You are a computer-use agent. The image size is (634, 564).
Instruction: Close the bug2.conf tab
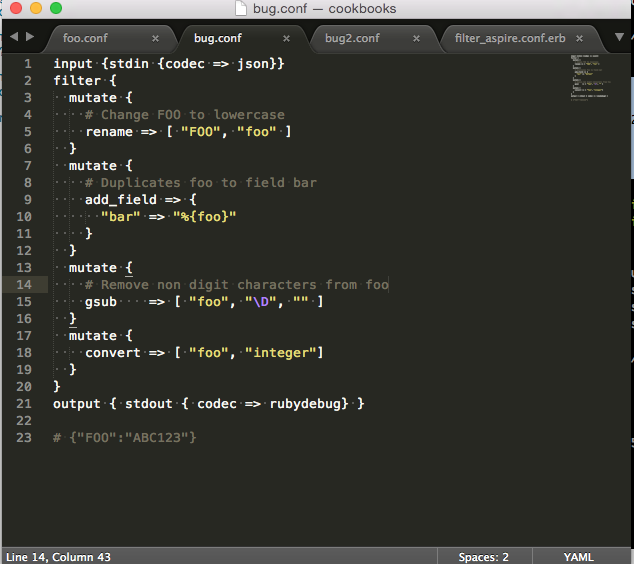416,38
